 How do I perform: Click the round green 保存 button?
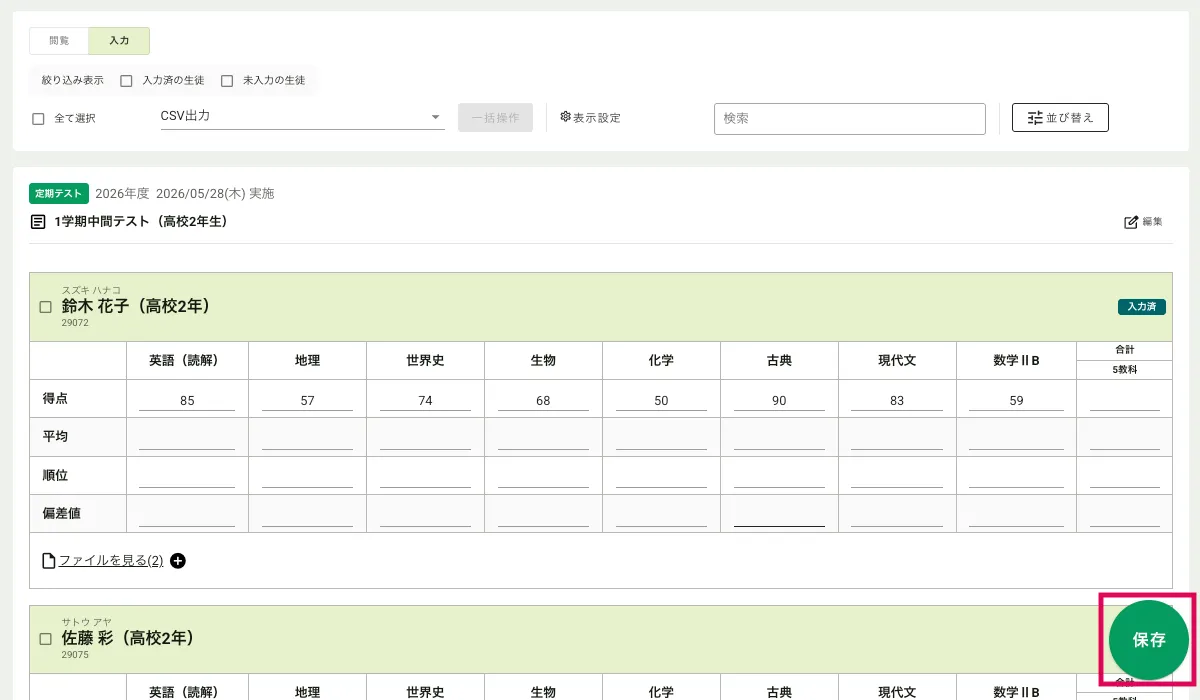[1148, 640]
